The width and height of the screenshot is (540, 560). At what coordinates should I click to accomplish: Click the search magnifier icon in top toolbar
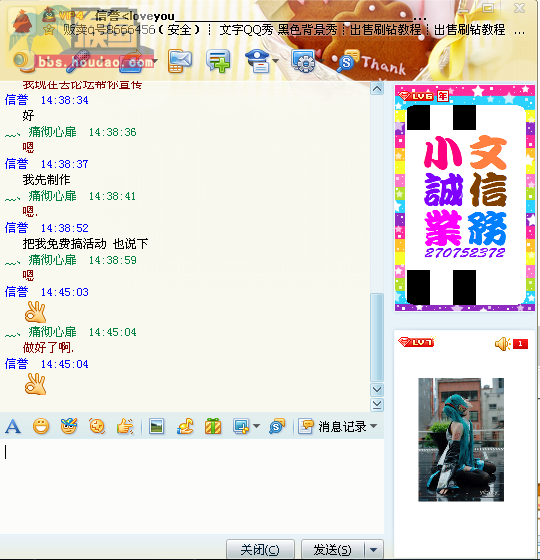click(x=348, y=61)
